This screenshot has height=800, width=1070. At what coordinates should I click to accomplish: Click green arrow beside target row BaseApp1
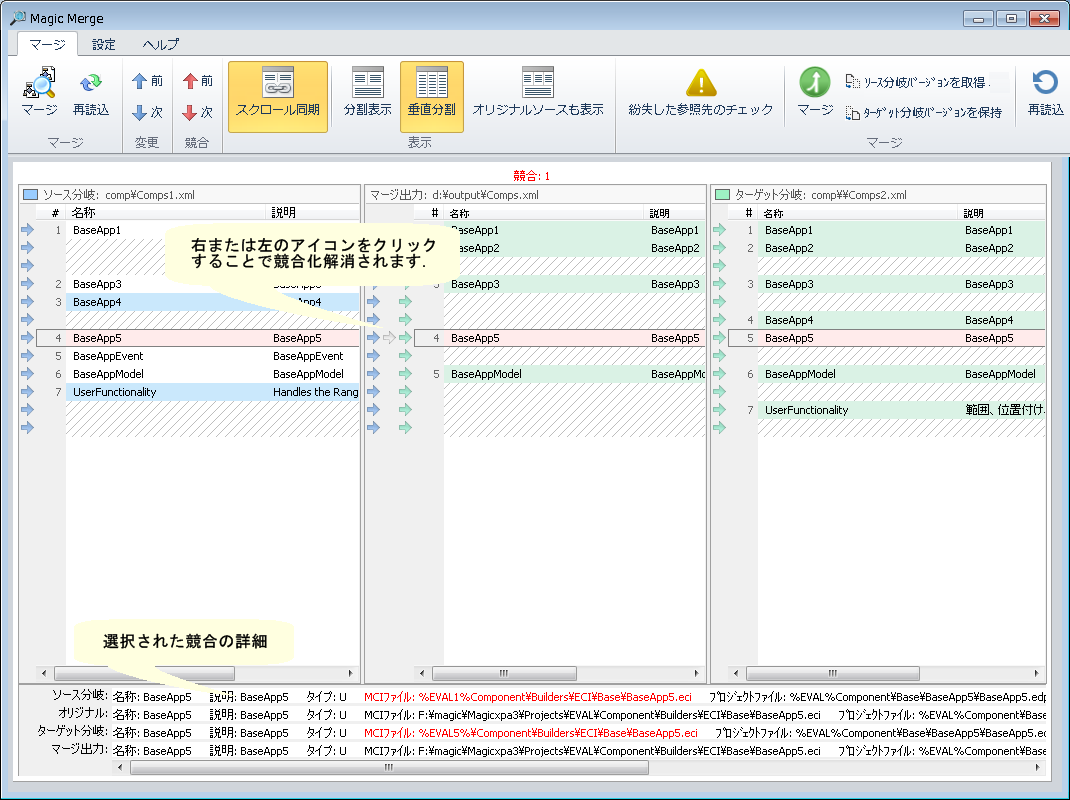pyautogui.click(x=719, y=230)
